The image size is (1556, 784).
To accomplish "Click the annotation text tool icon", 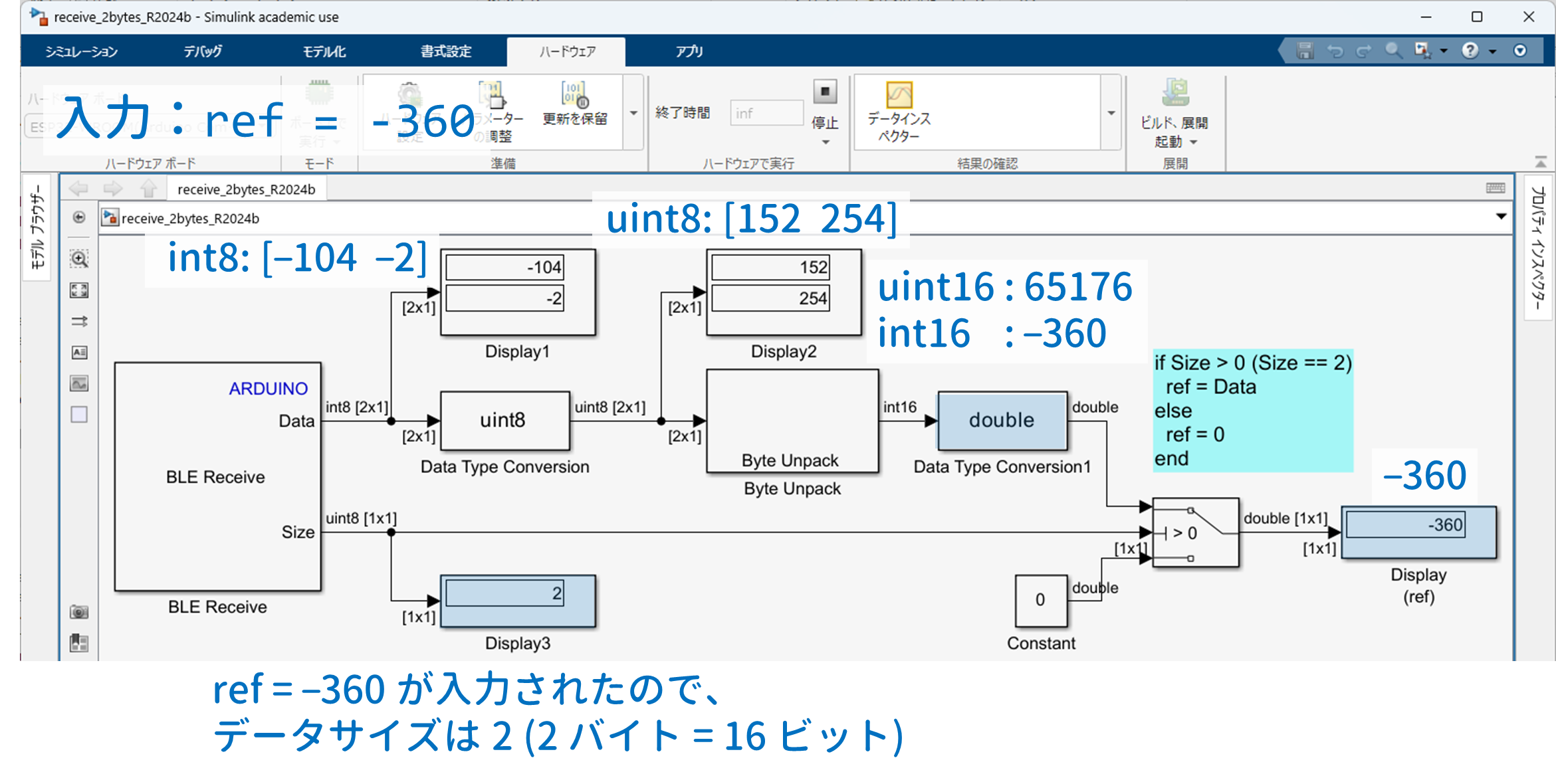I will pyautogui.click(x=79, y=352).
